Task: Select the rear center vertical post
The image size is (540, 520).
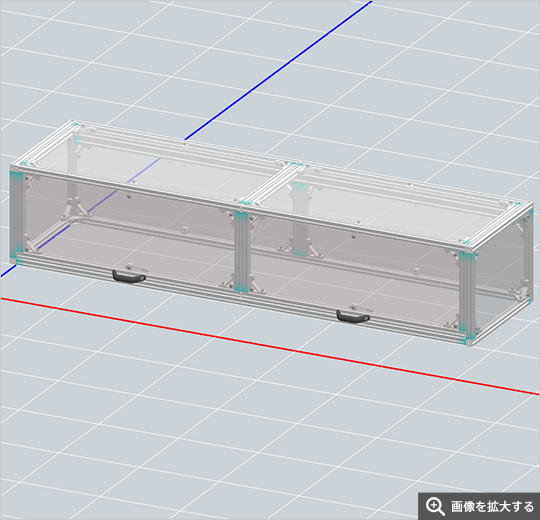Action: (299, 219)
